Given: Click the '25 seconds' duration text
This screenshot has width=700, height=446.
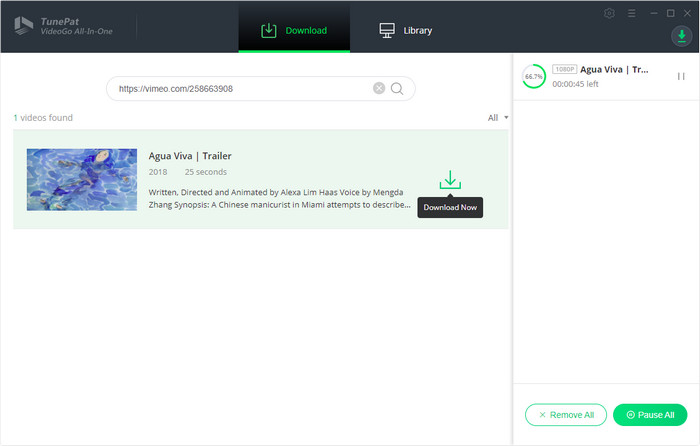Looking at the screenshot, I should [x=206, y=172].
